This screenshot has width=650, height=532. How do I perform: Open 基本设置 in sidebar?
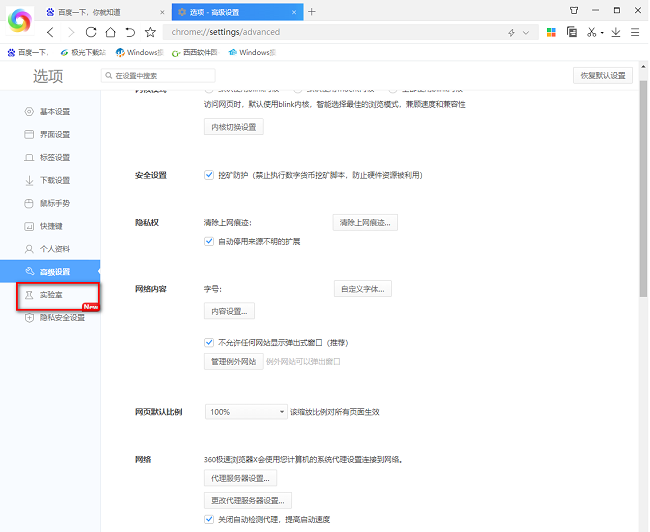pyautogui.click(x=50, y=112)
